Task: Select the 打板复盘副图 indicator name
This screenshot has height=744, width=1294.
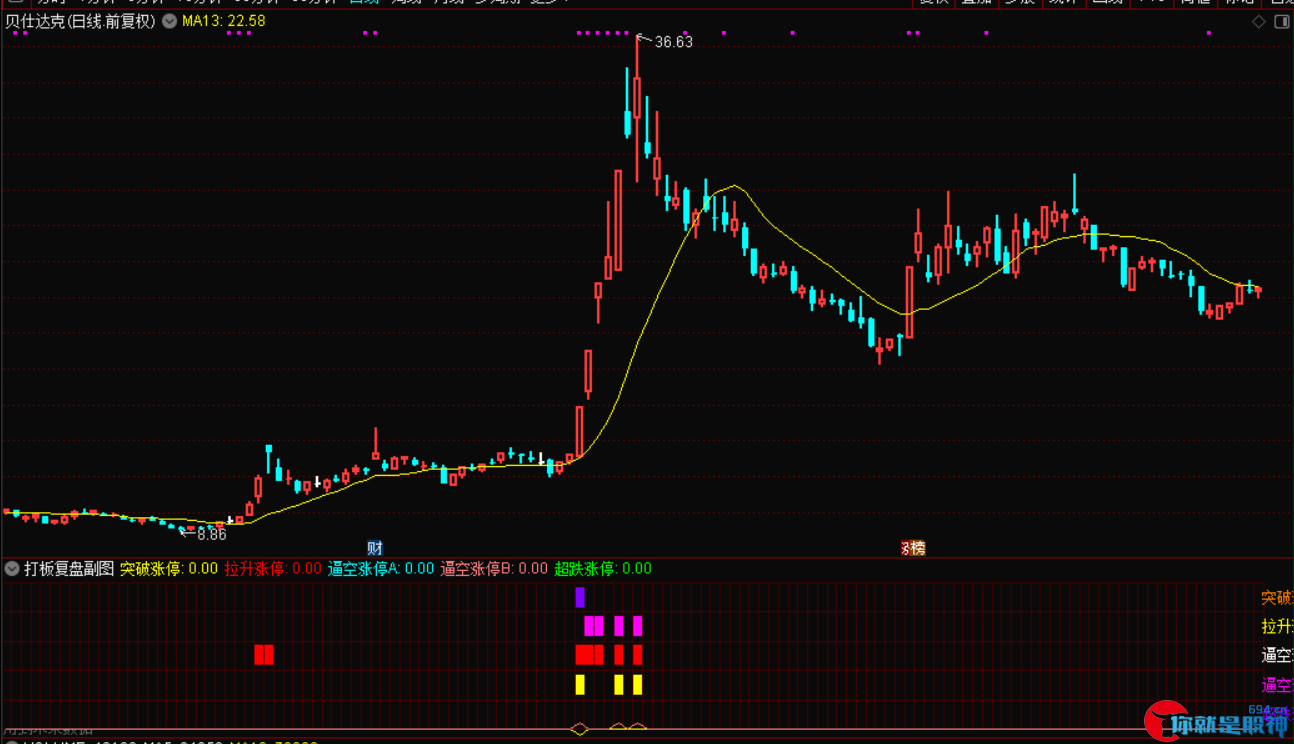Action: pos(69,569)
